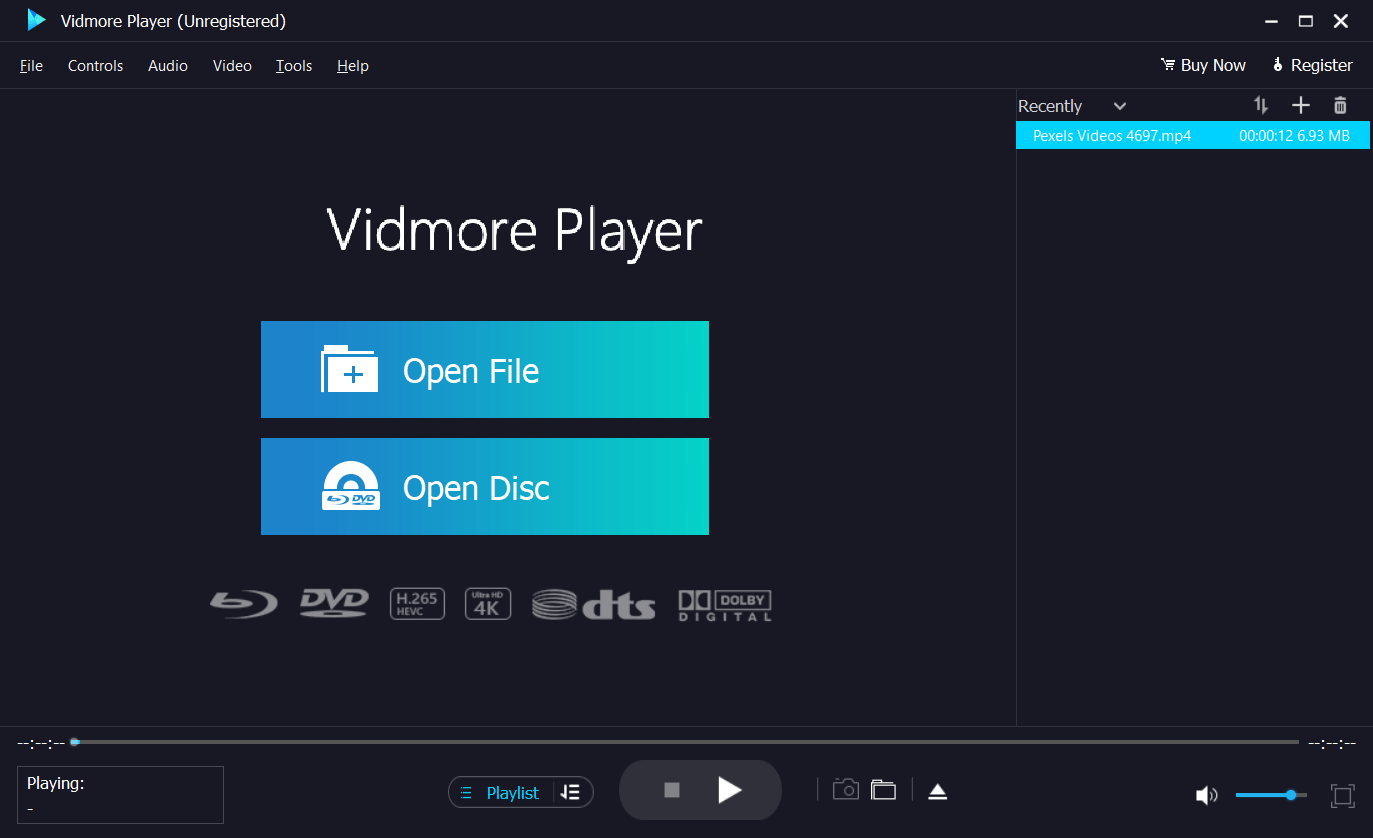
Task: Click the playlist order mode icon
Action: pyautogui.click(x=571, y=793)
